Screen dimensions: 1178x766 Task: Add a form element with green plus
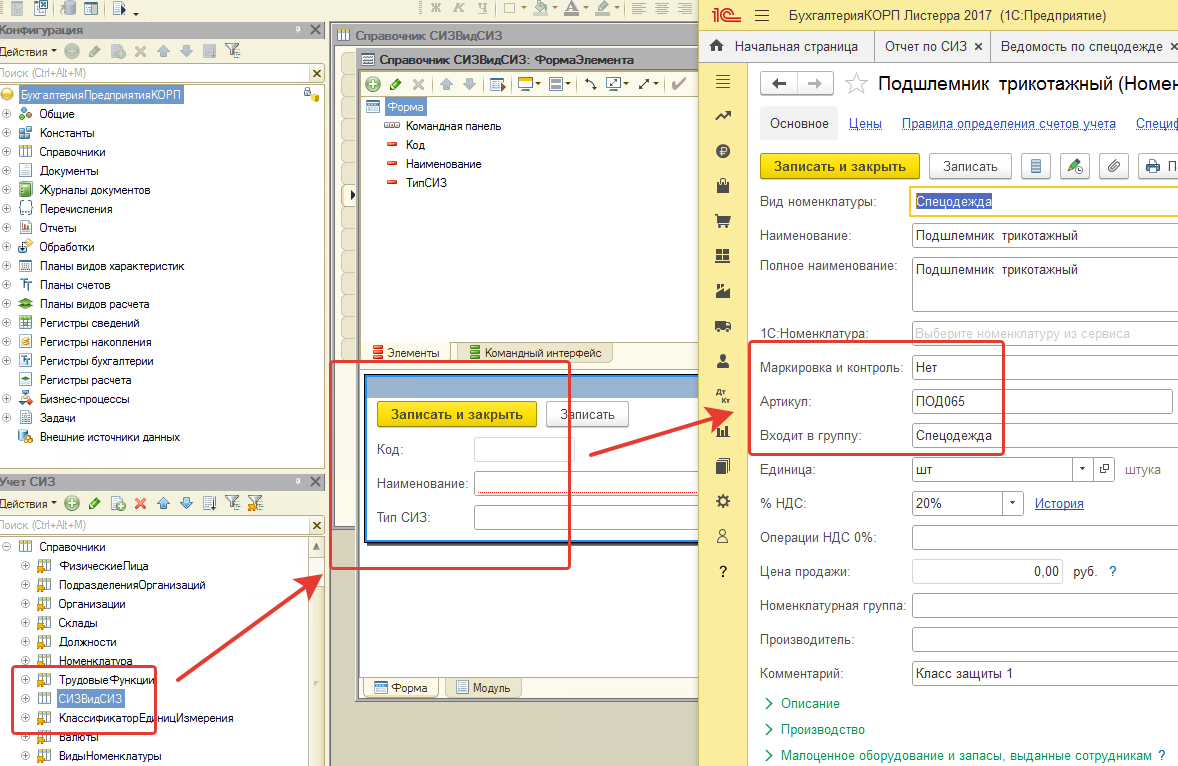click(373, 84)
